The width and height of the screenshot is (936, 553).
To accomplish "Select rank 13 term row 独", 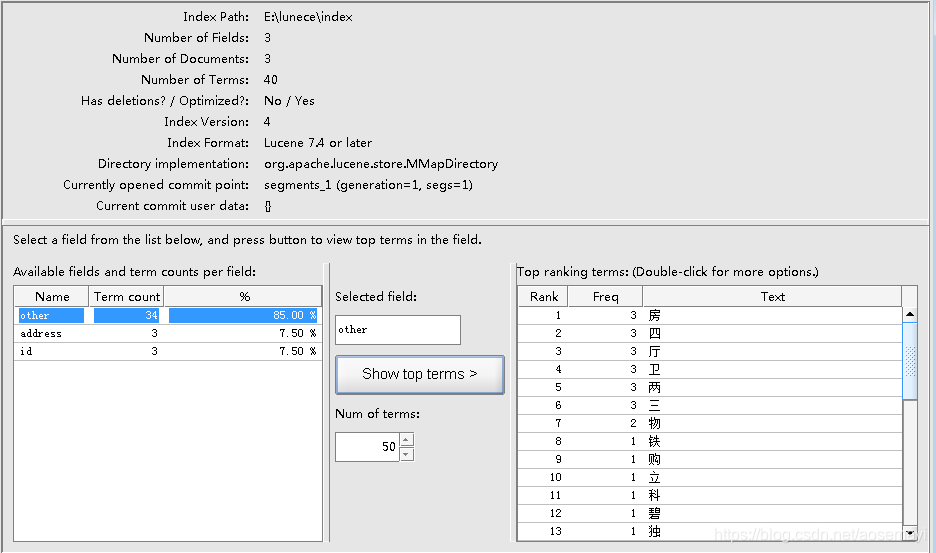I will (x=709, y=530).
